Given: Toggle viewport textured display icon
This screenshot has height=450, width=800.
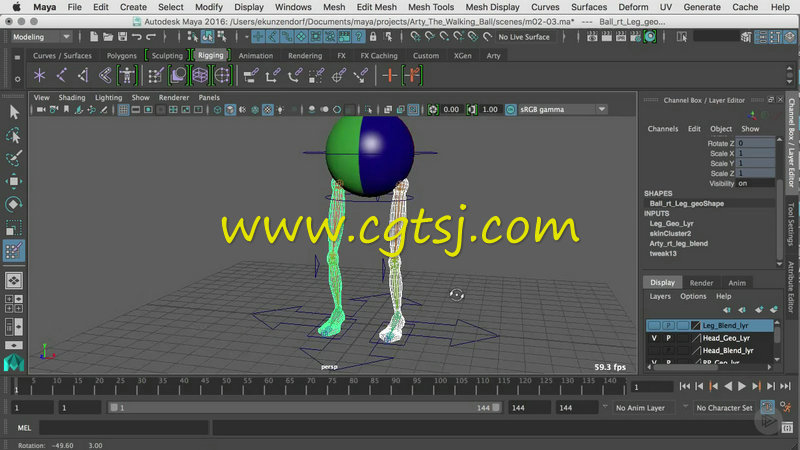Looking at the screenshot, I should tap(268, 109).
